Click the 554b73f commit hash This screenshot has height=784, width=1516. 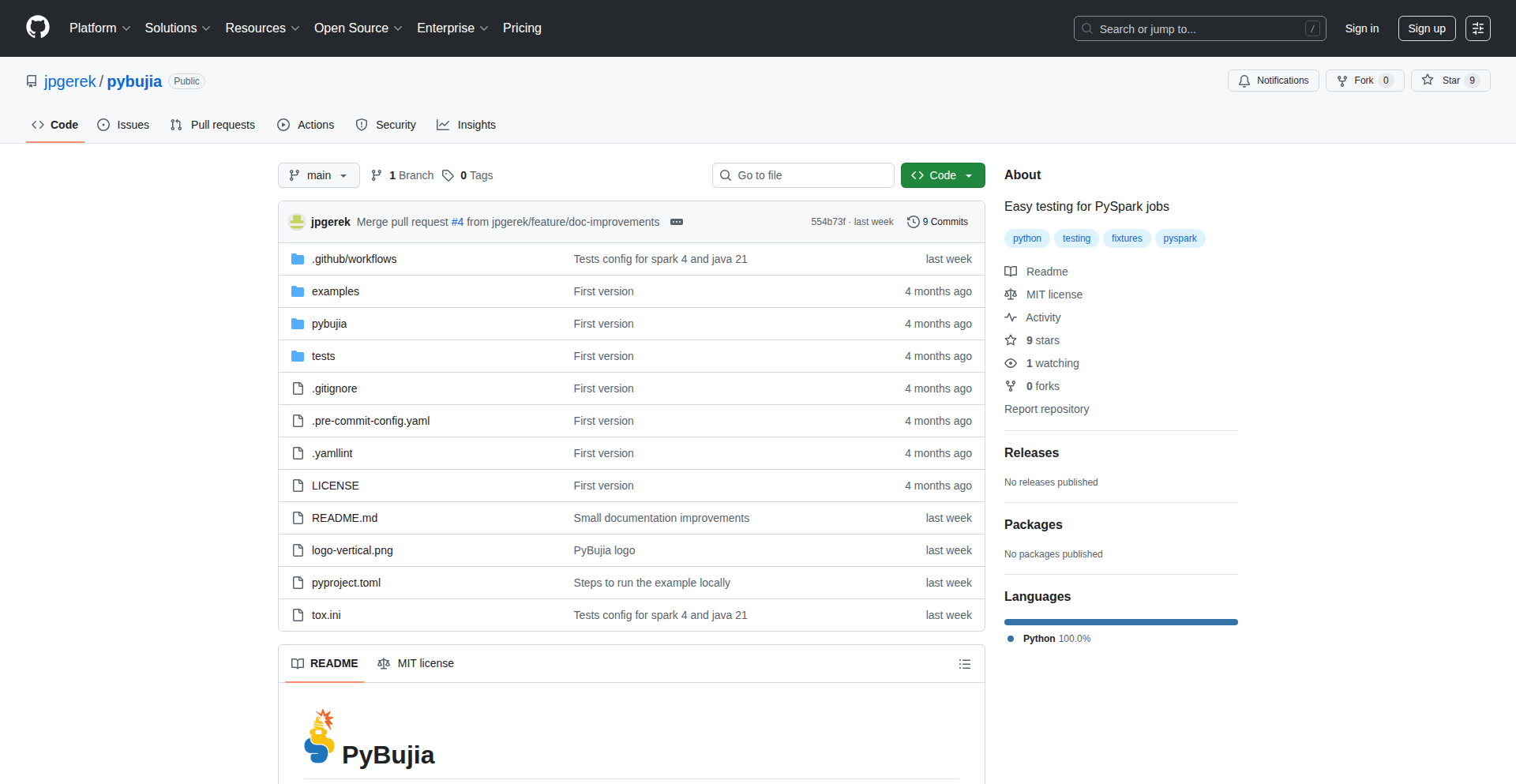tap(827, 222)
